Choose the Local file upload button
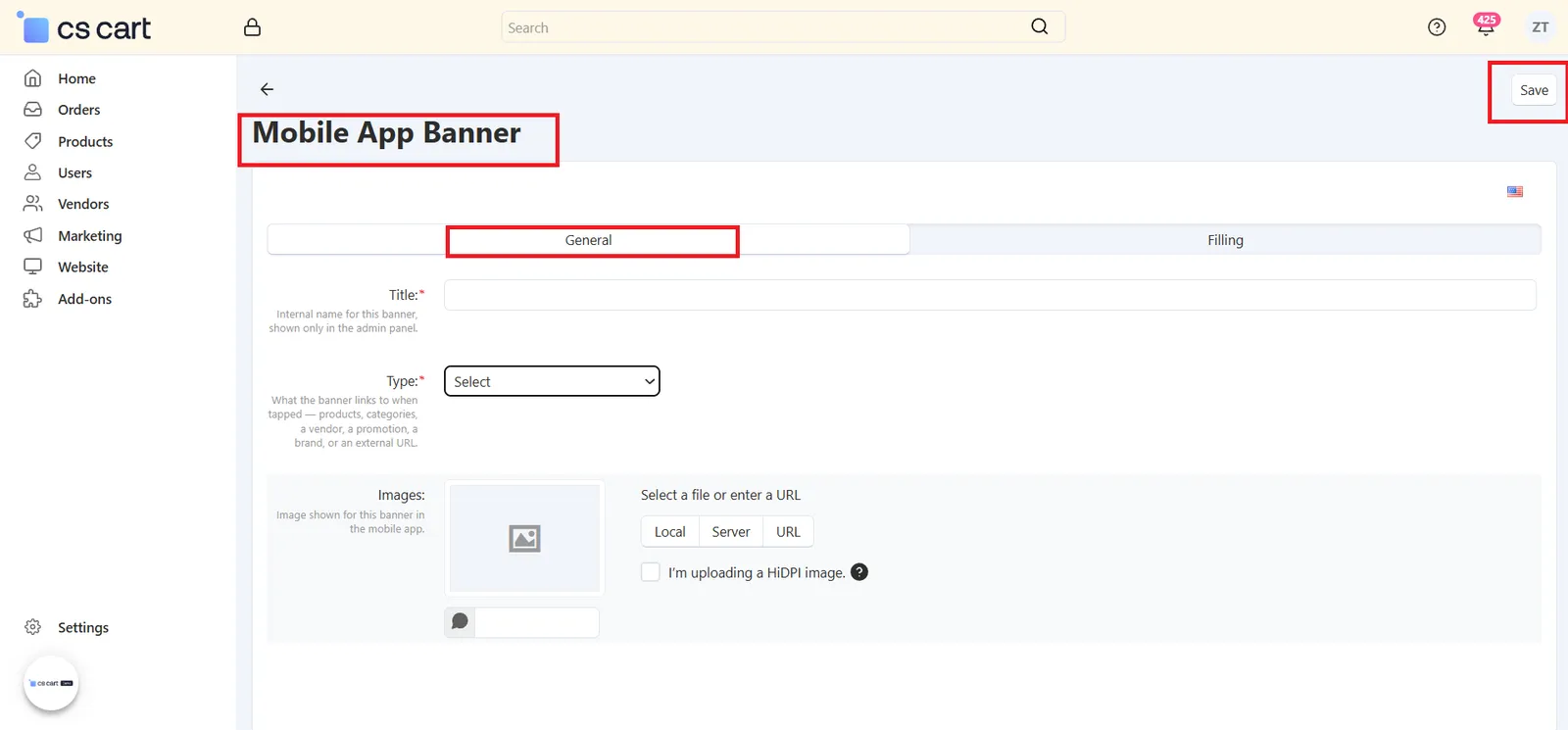This screenshot has width=1568, height=730. [670, 532]
